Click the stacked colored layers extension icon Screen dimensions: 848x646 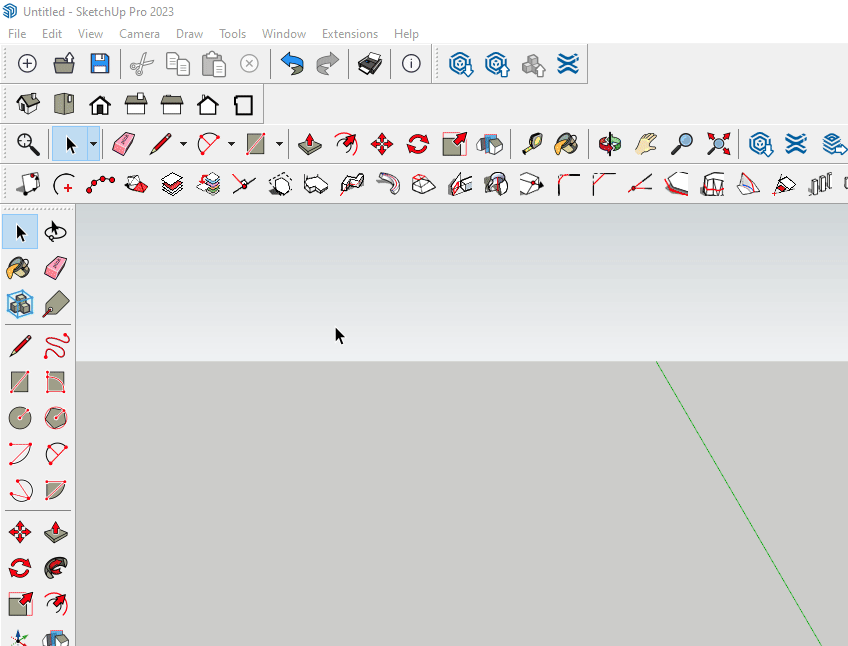point(209,184)
